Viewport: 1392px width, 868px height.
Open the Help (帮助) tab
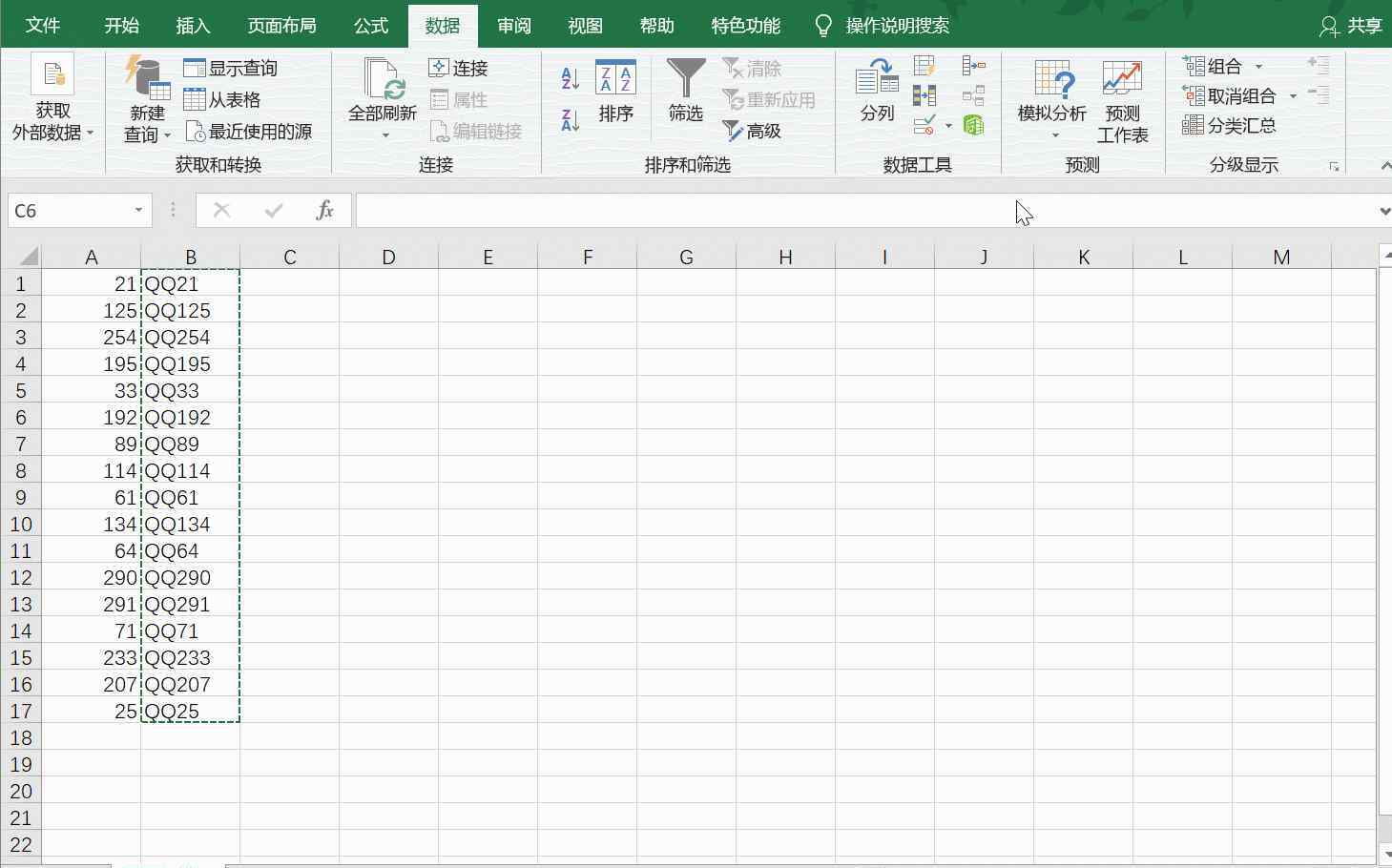(x=656, y=26)
